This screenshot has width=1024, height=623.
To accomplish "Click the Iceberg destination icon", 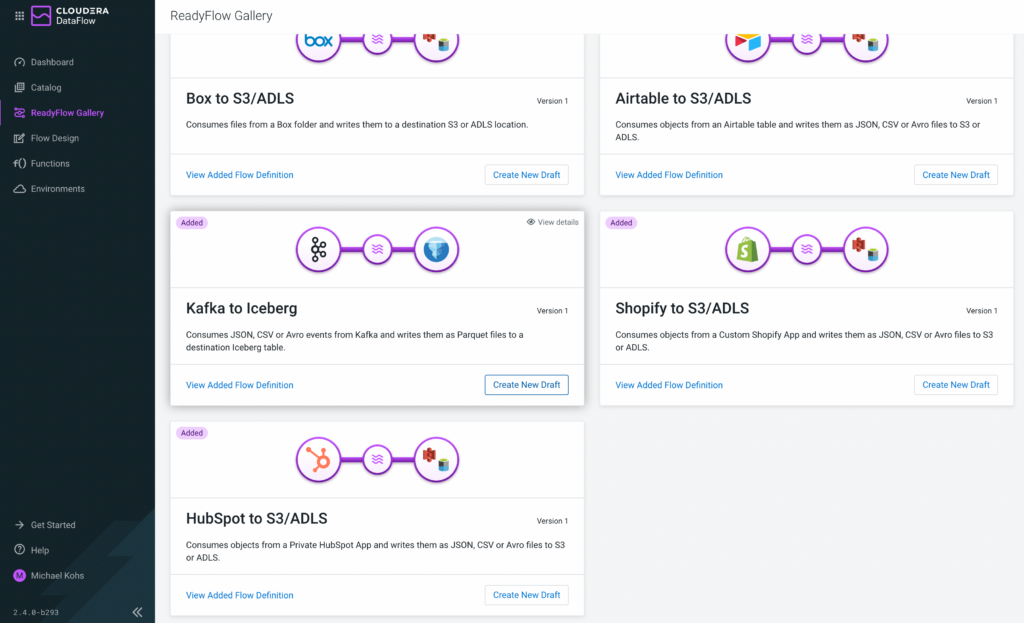I will pyautogui.click(x=436, y=249).
